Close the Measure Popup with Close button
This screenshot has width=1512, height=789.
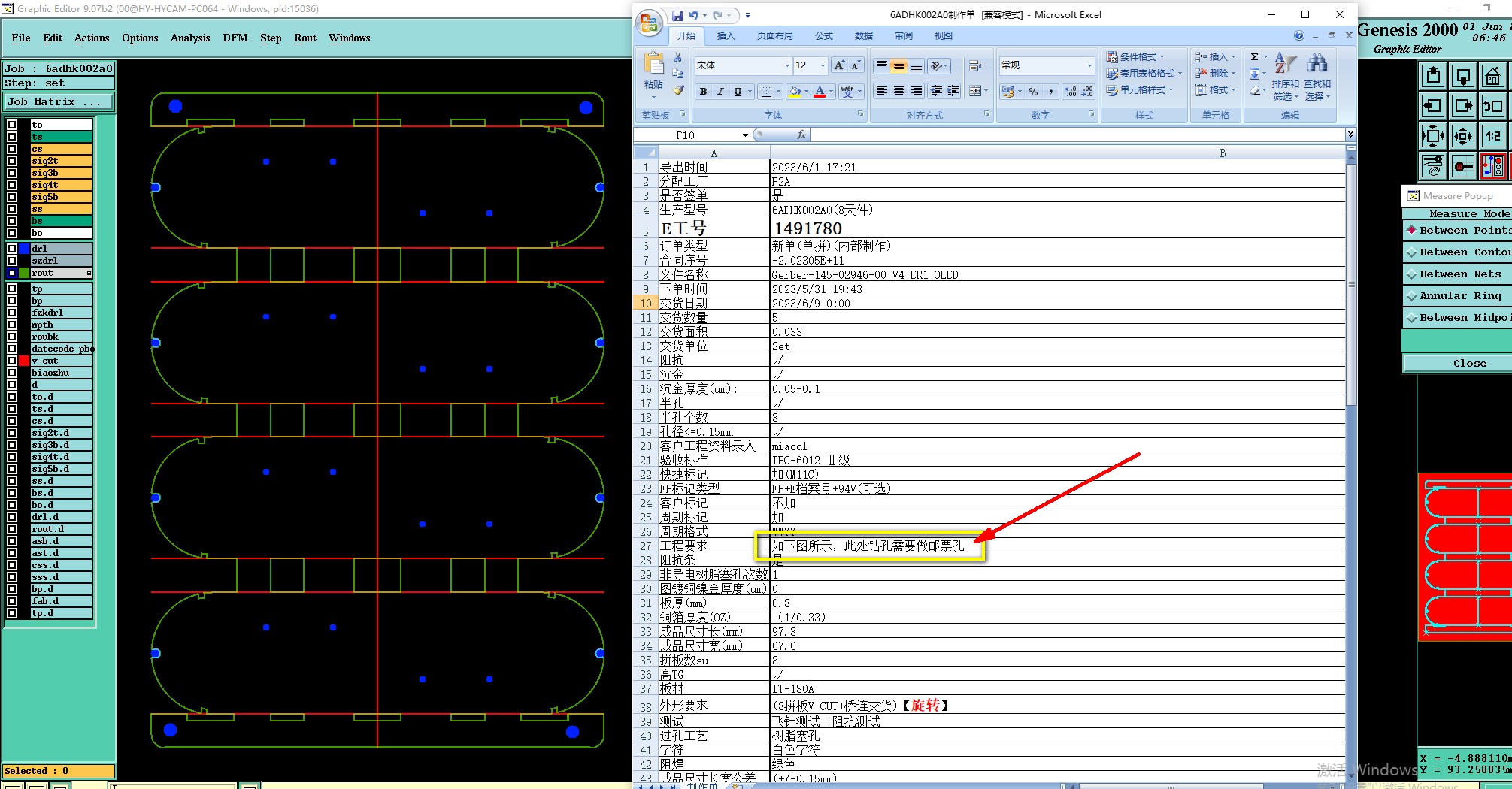pyautogui.click(x=1469, y=364)
